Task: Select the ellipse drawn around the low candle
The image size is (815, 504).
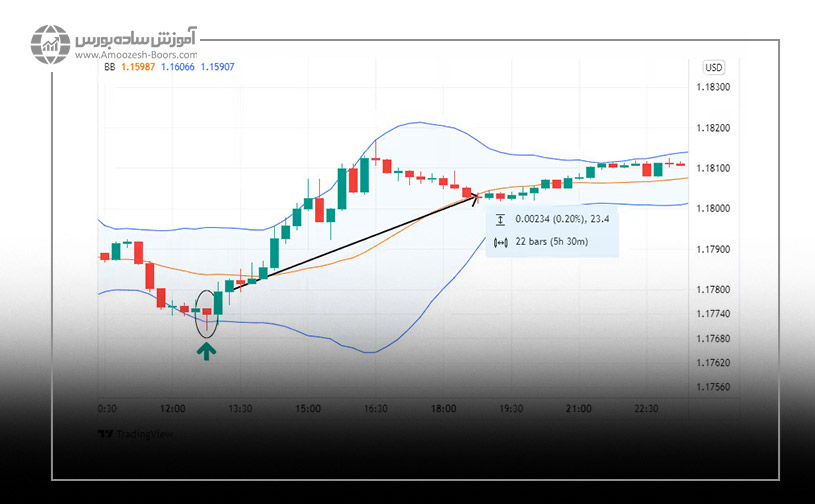Action: click(206, 312)
